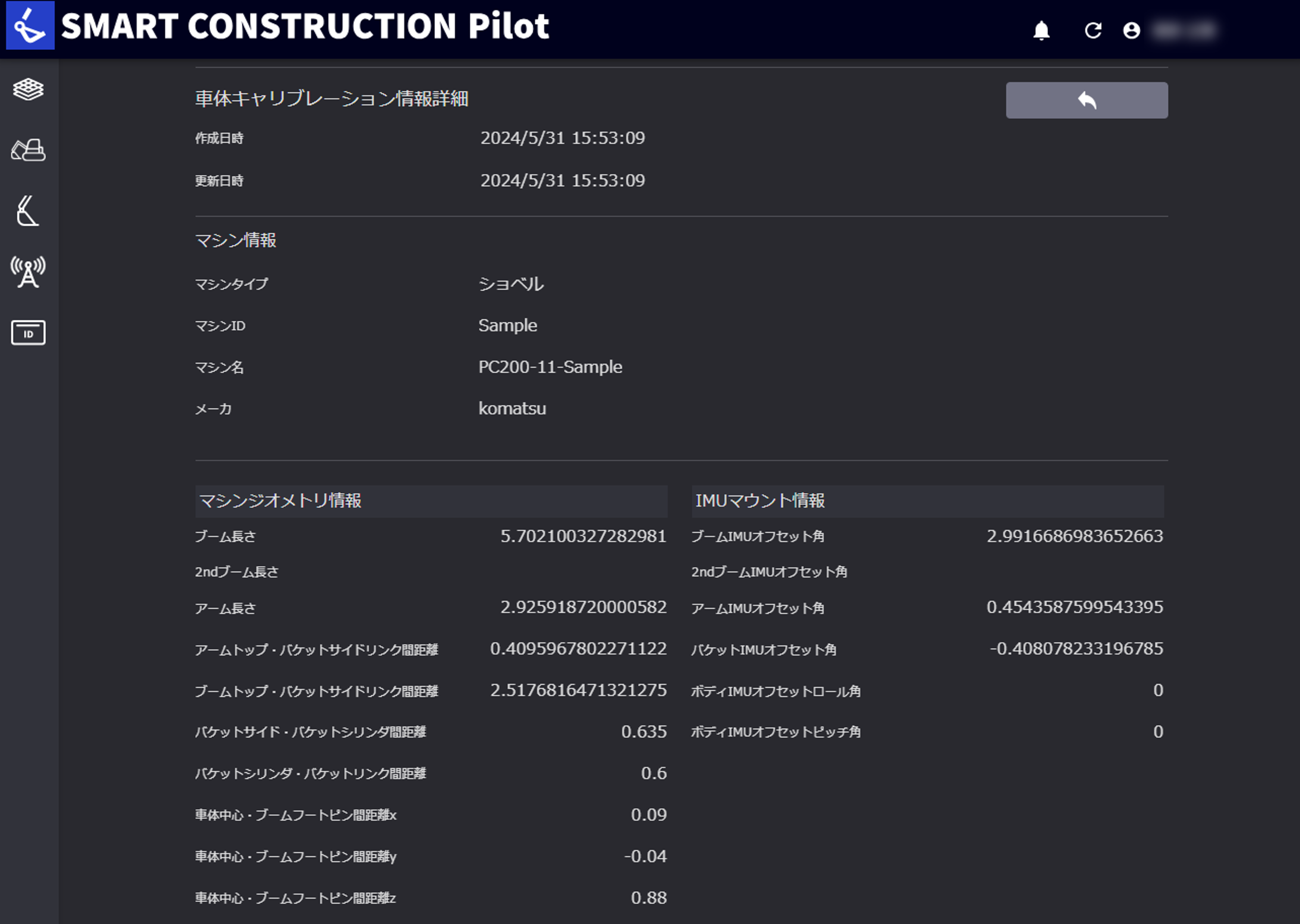Screen dimensions: 1300x924
Task: Select the GNSS antenna icon in sidebar
Action: (x=28, y=272)
